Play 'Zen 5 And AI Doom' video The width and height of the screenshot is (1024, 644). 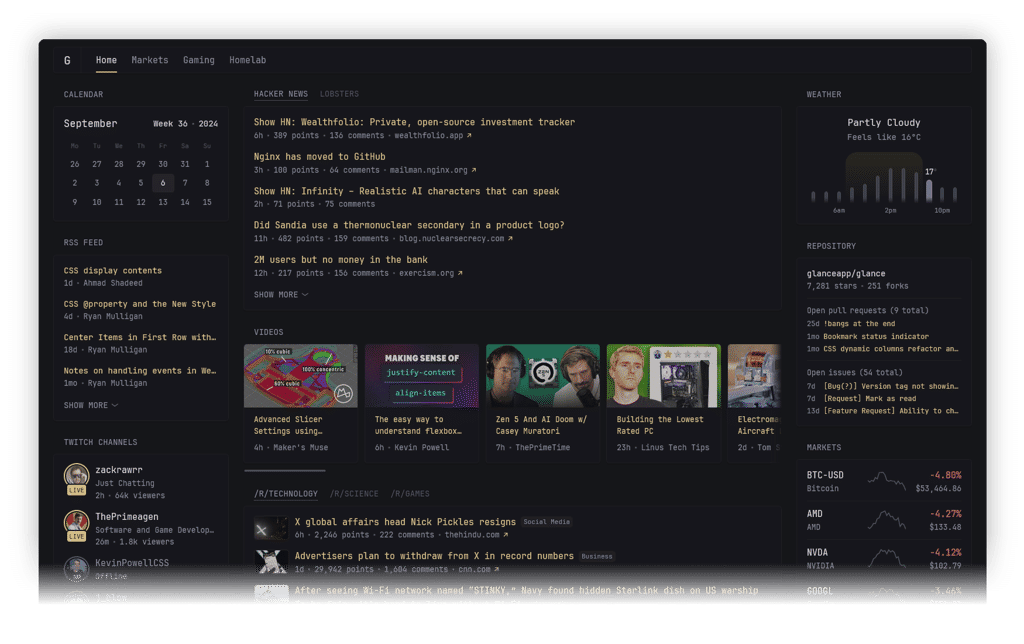point(543,376)
